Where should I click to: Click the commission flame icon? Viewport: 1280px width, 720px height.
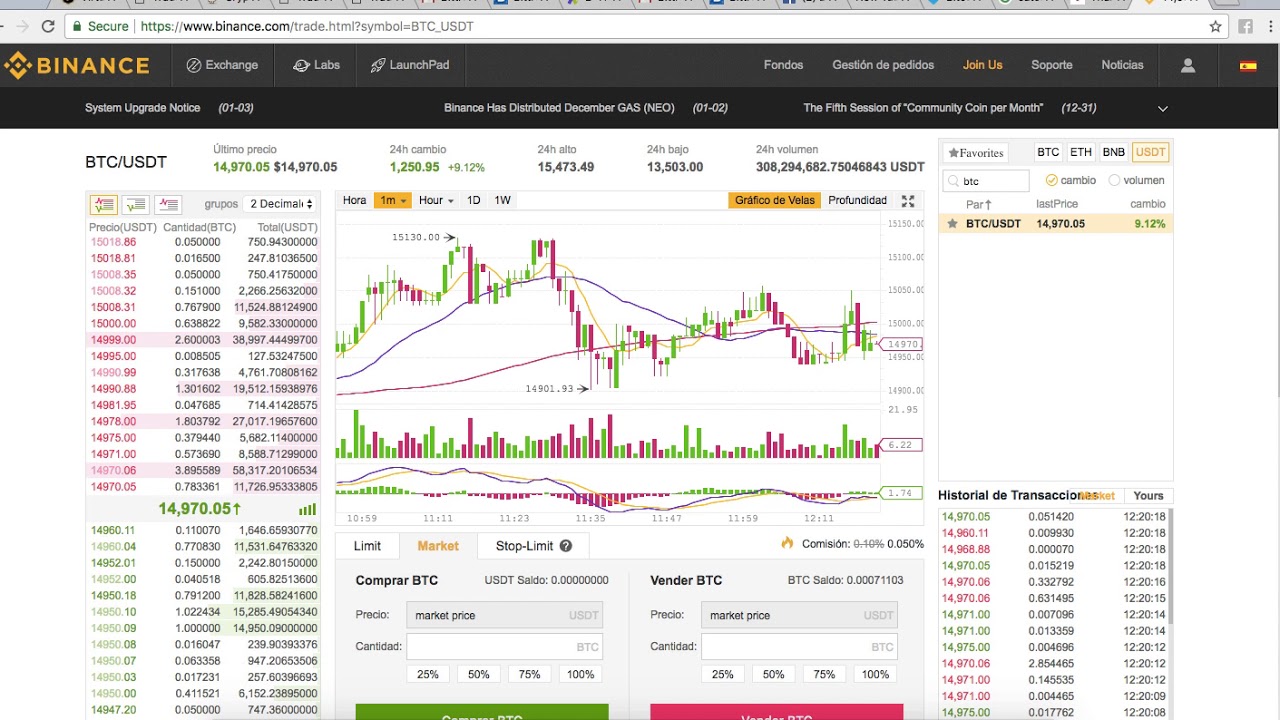click(787, 543)
